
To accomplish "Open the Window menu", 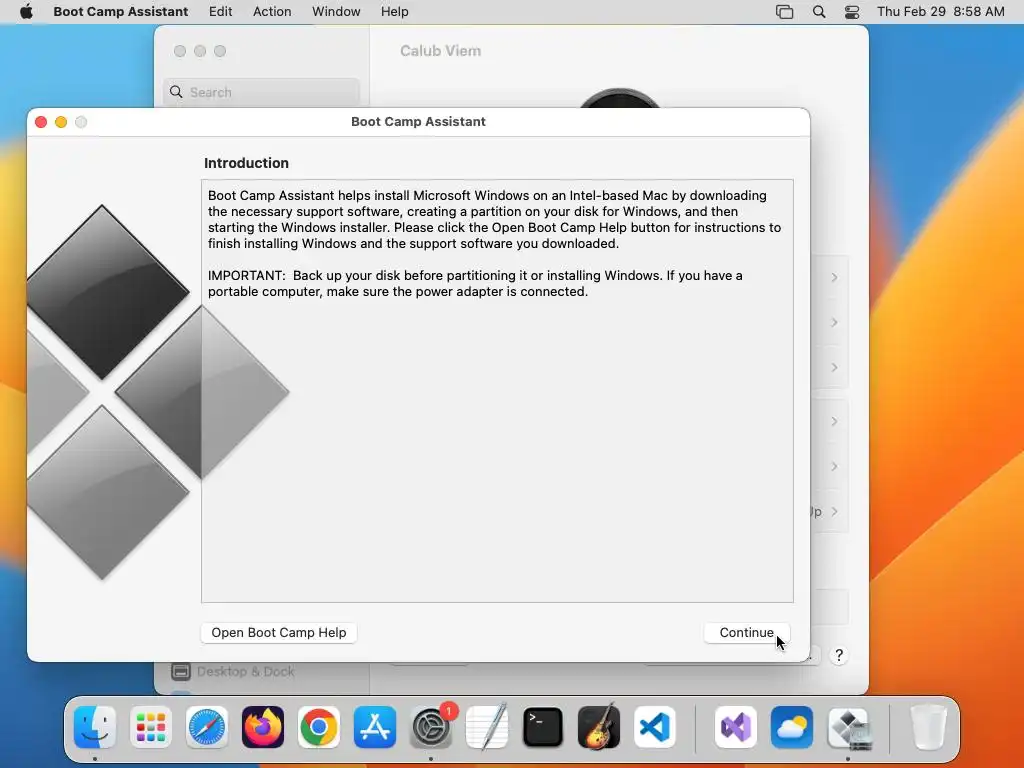I will (x=336, y=12).
